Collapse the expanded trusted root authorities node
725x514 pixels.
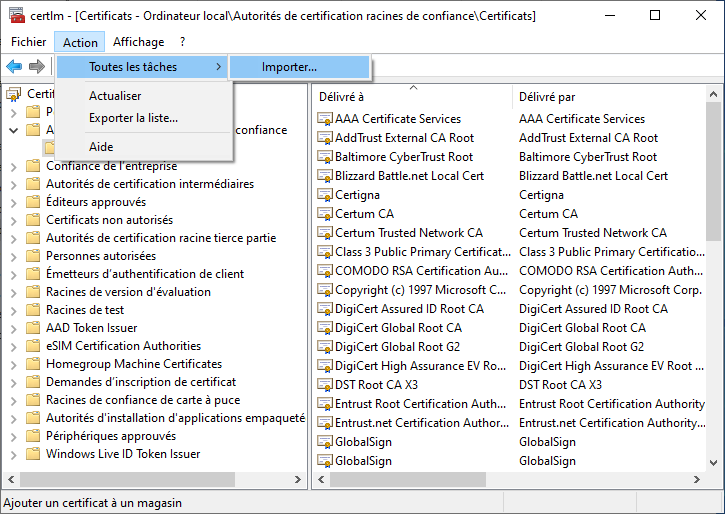13,130
